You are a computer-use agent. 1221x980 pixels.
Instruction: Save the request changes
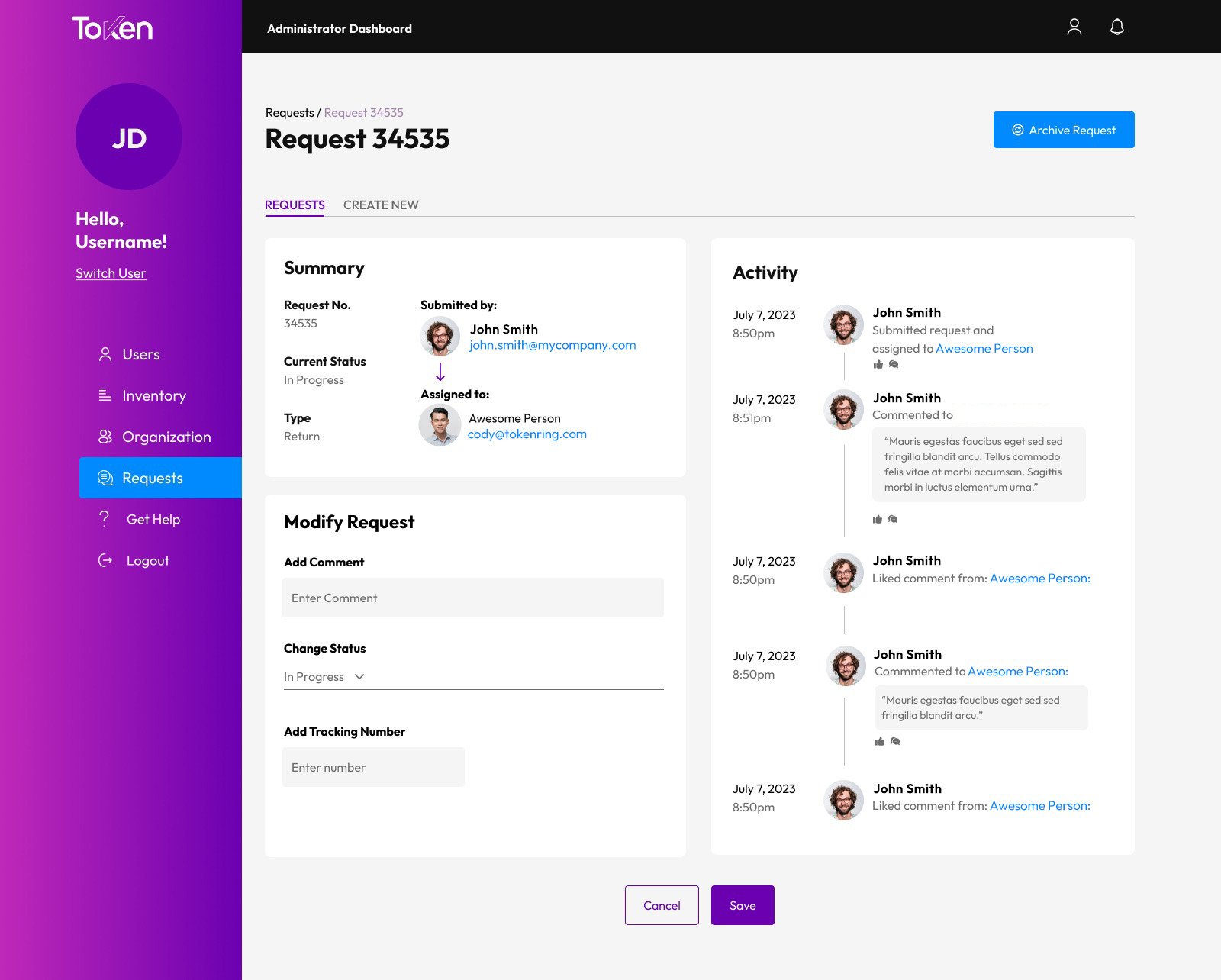(x=742, y=905)
